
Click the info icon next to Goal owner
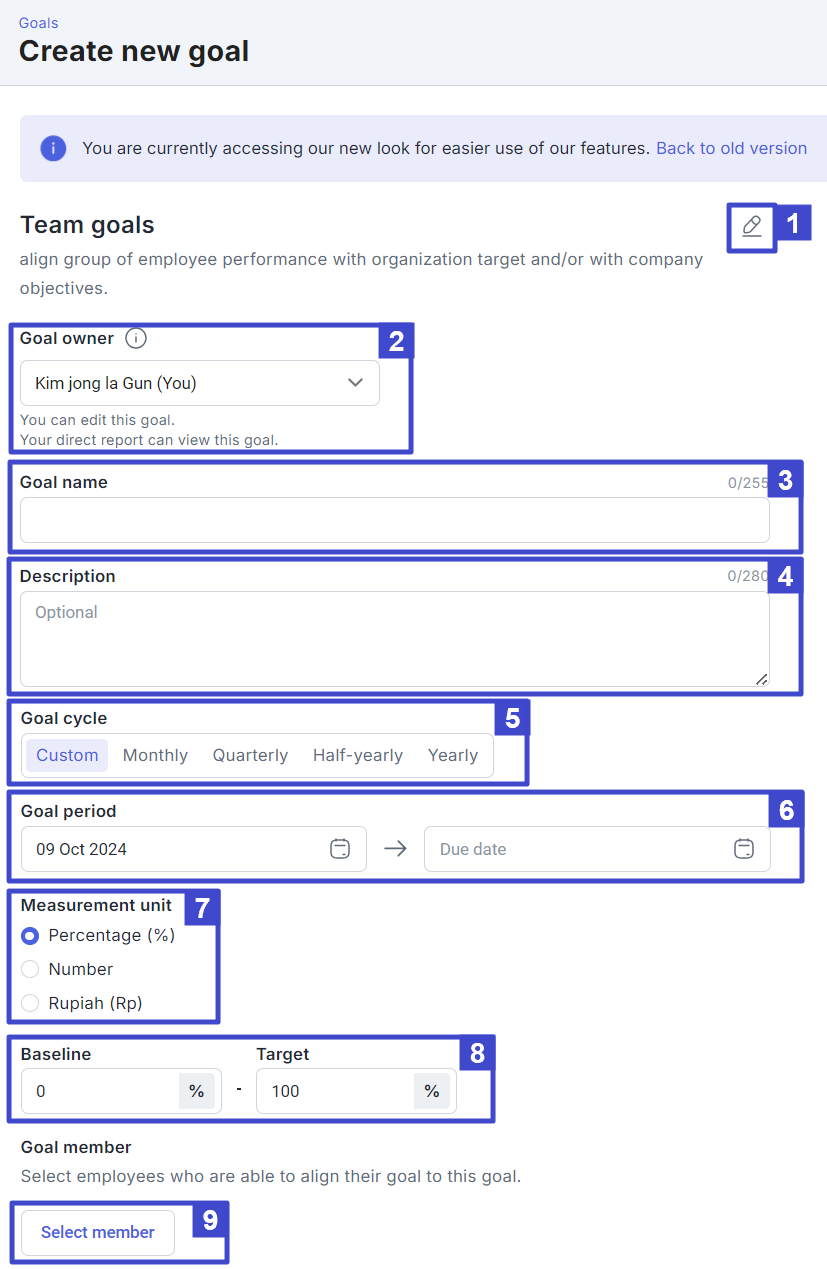[136, 338]
